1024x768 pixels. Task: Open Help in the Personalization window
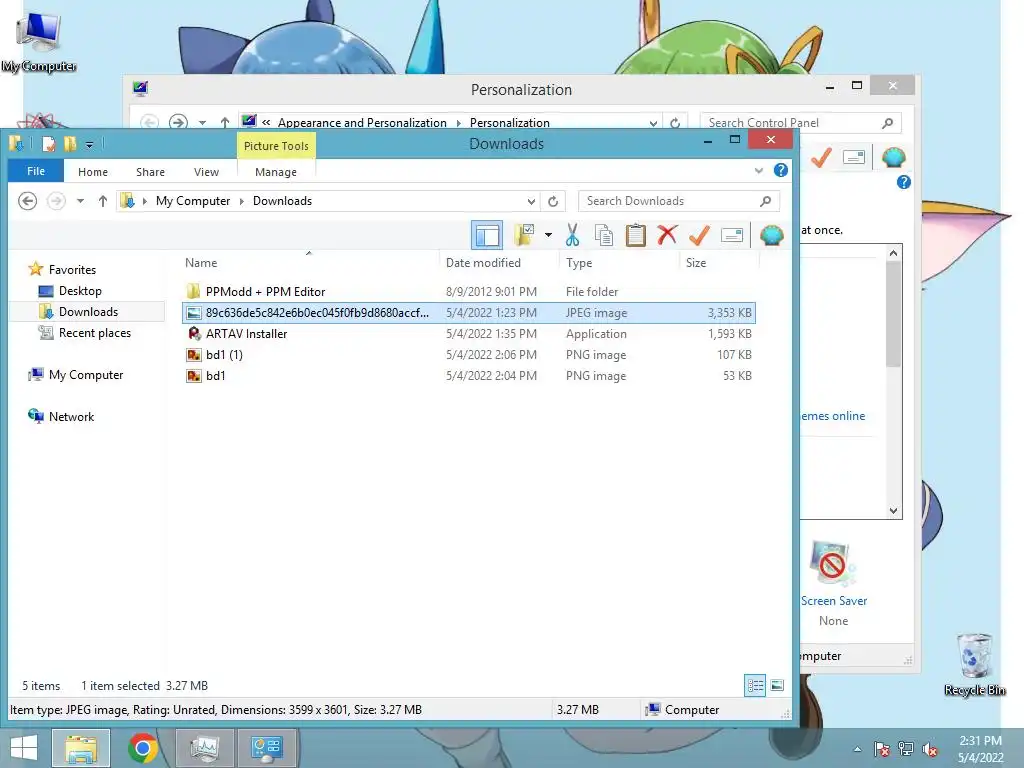(x=904, y=182)
